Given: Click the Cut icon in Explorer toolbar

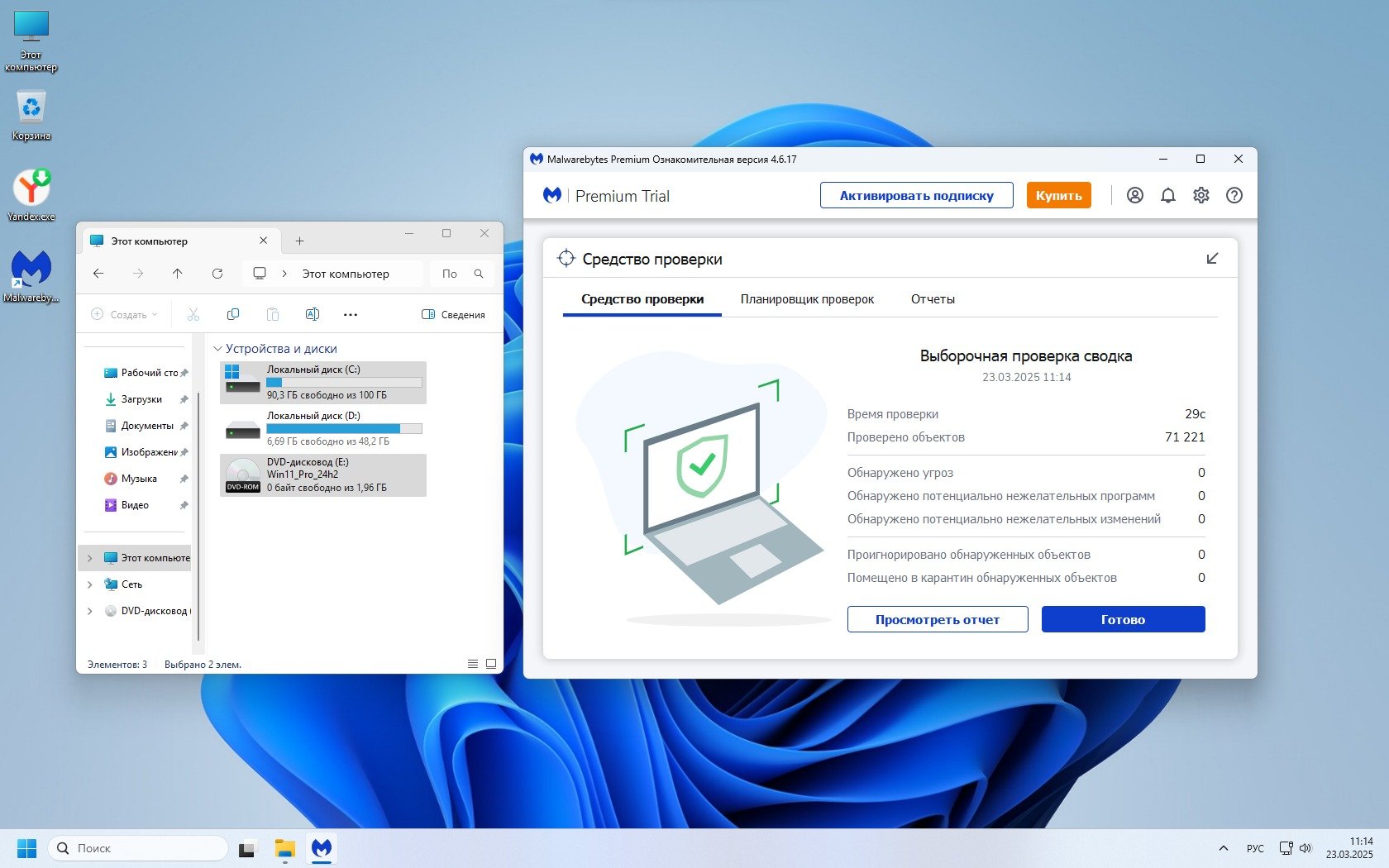Looking at the screenshot, I should coord(193,314).
